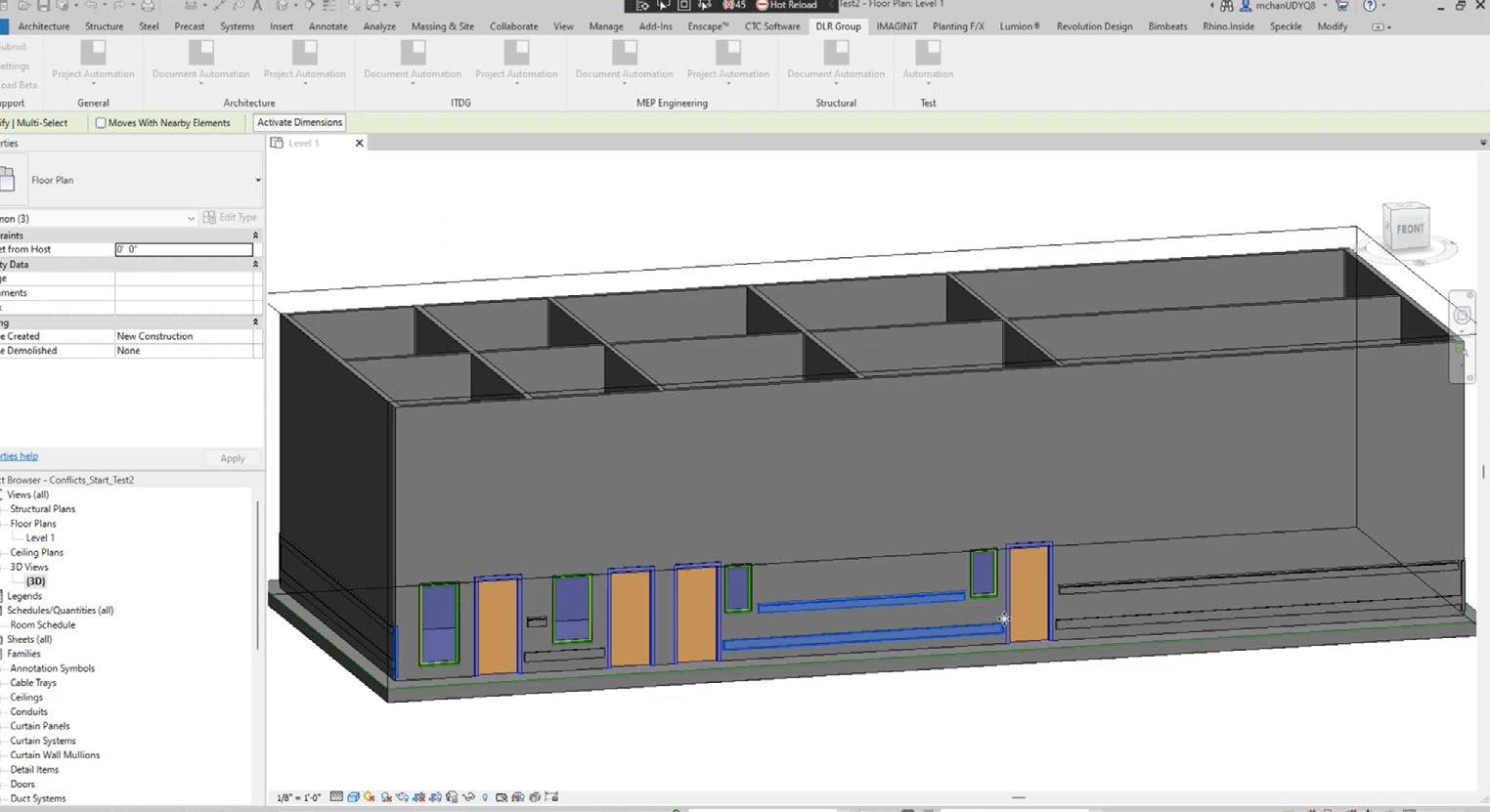
Task: Open the Architecture ribbon tab
Action: [x=44, y=26]
